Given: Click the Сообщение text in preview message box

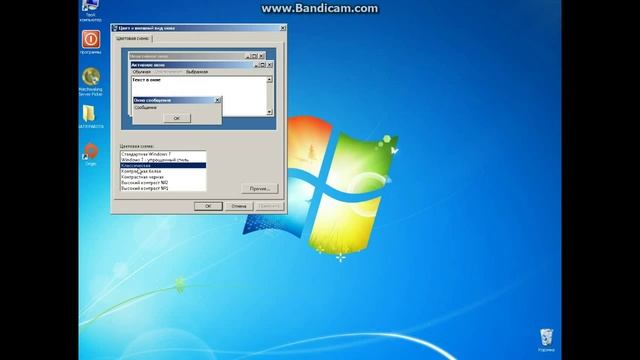Looking at the screenshot, I should point(146,108).
